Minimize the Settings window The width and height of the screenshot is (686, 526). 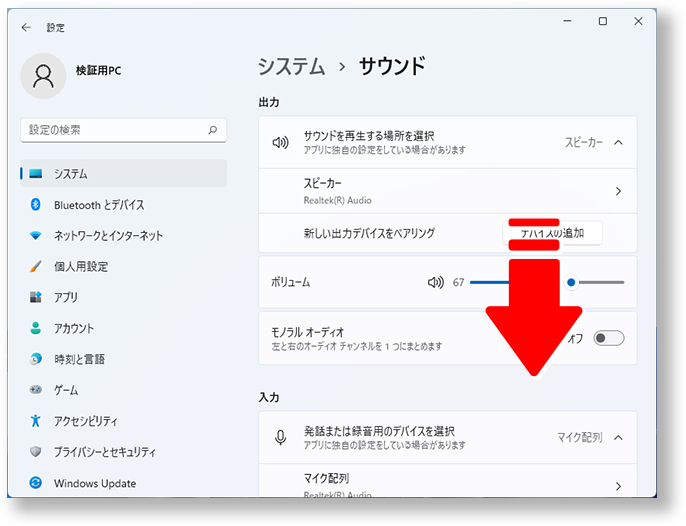567,21
